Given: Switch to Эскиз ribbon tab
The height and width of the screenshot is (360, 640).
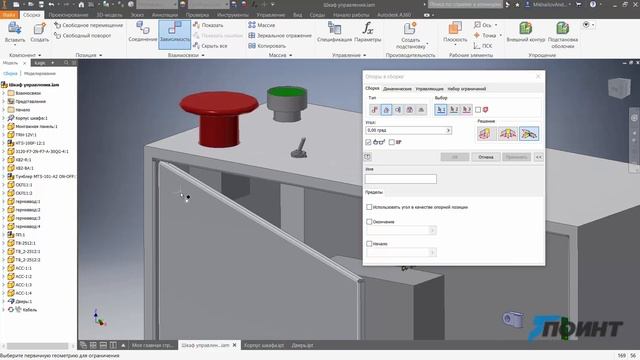Looking at the screenshot, I should 137,15.
